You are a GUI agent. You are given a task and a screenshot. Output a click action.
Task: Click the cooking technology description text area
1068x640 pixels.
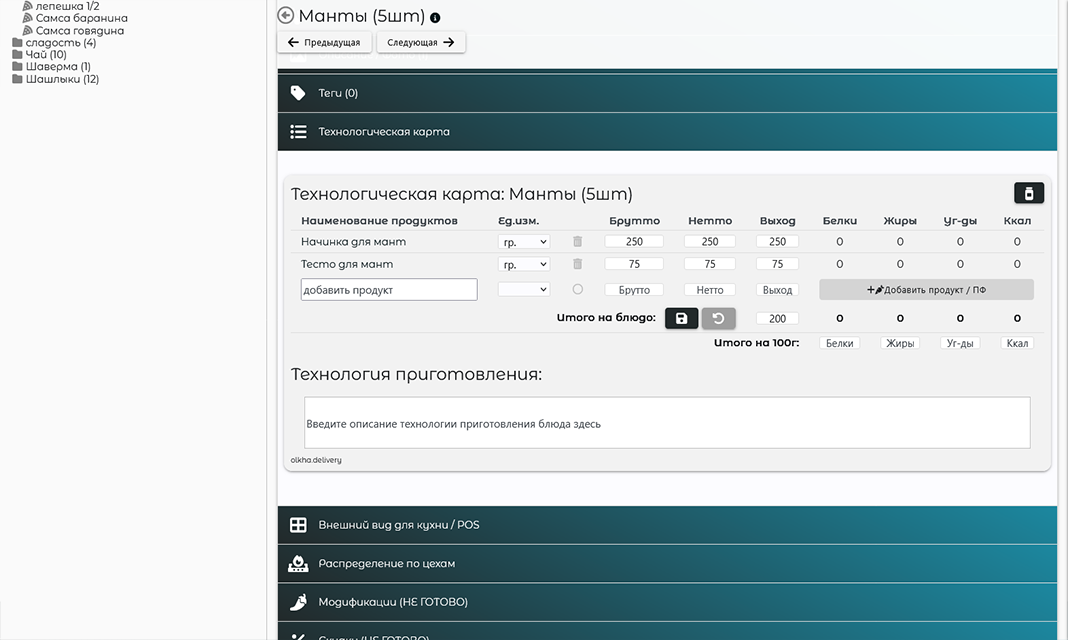667,423
